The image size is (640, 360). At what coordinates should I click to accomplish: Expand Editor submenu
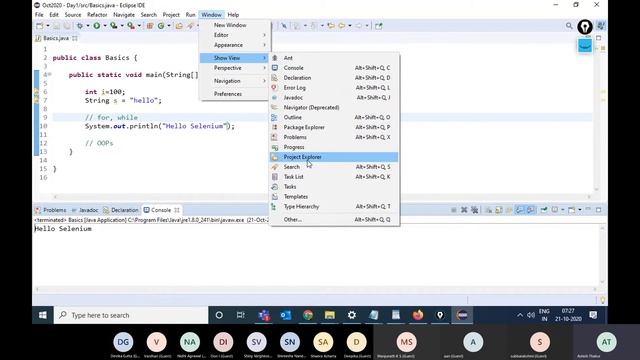pyautogui.click(x=234, y=35)
